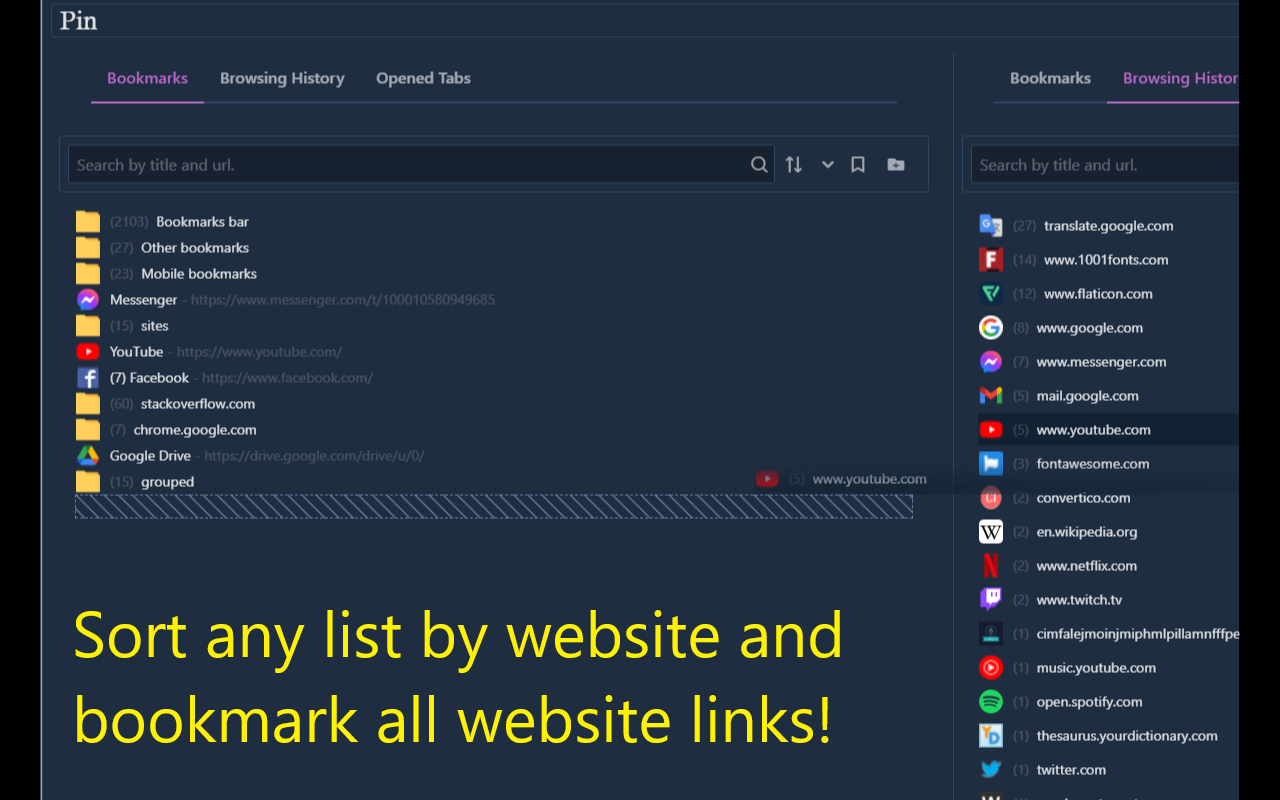Click the Messenger bookmark icon
Image resolution: width=1280 pixels, height=800 pixels.
coord(88,300)
